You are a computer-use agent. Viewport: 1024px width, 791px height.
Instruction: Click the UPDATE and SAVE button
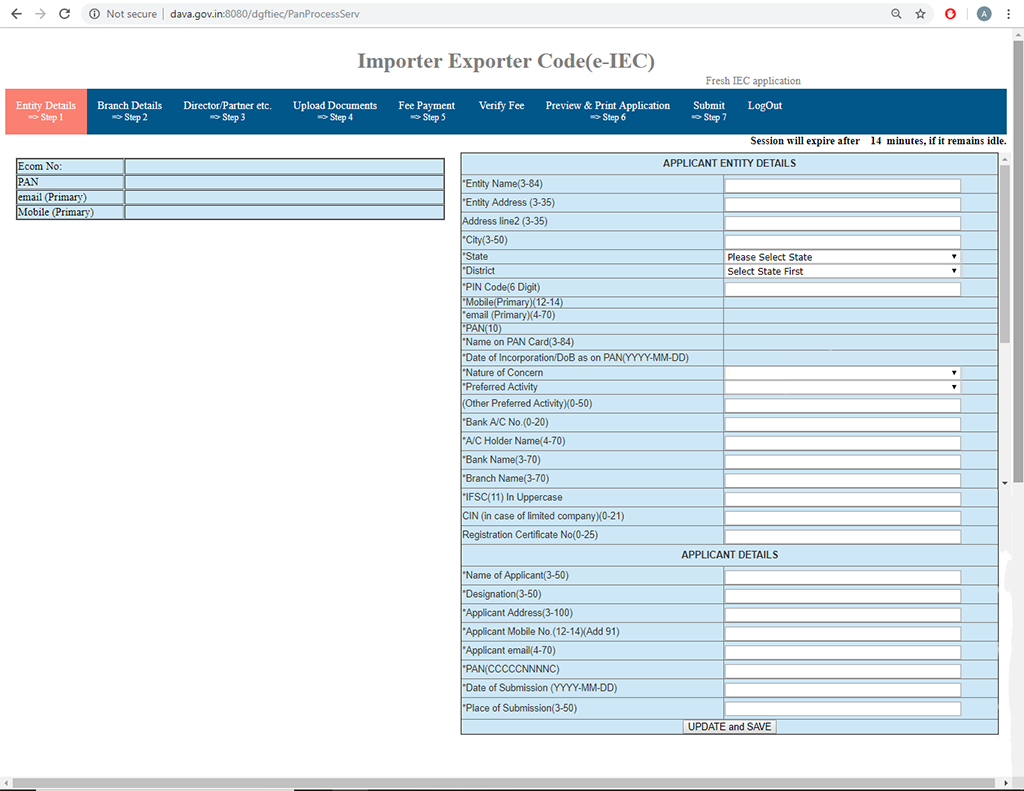pyautogui.click(x=729, y=726)
